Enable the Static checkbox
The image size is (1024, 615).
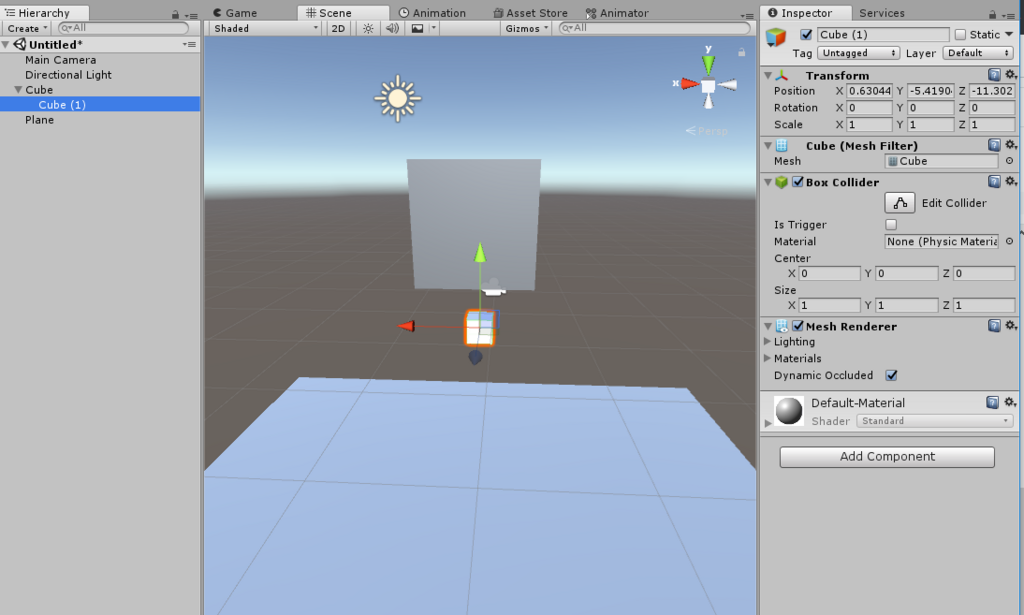pos(960,35)
